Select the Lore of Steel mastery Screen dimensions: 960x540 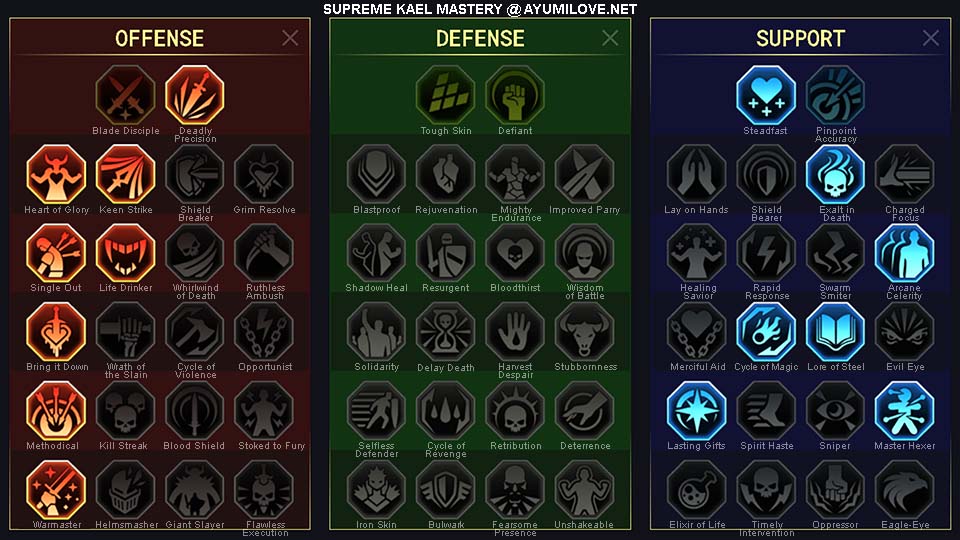835,332
